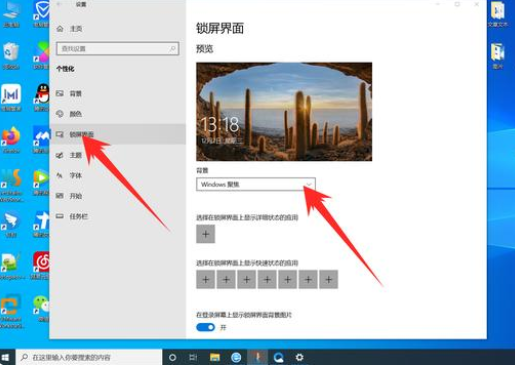Image resolution: width=515 pixels, height=365 pixels.
Task: Open Settings gear in the taskbar
Action: 299,357
